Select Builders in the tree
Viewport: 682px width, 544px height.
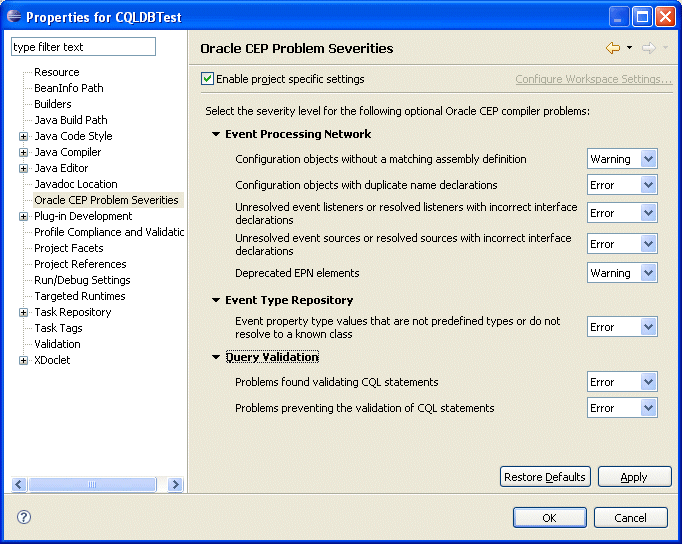pyautogui.click(x=53, y=104)
